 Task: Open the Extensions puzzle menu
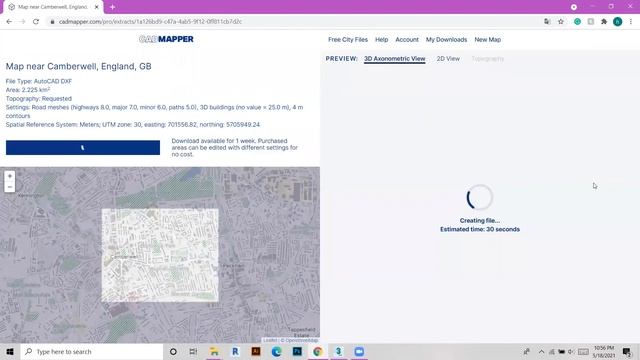(604, 22)
